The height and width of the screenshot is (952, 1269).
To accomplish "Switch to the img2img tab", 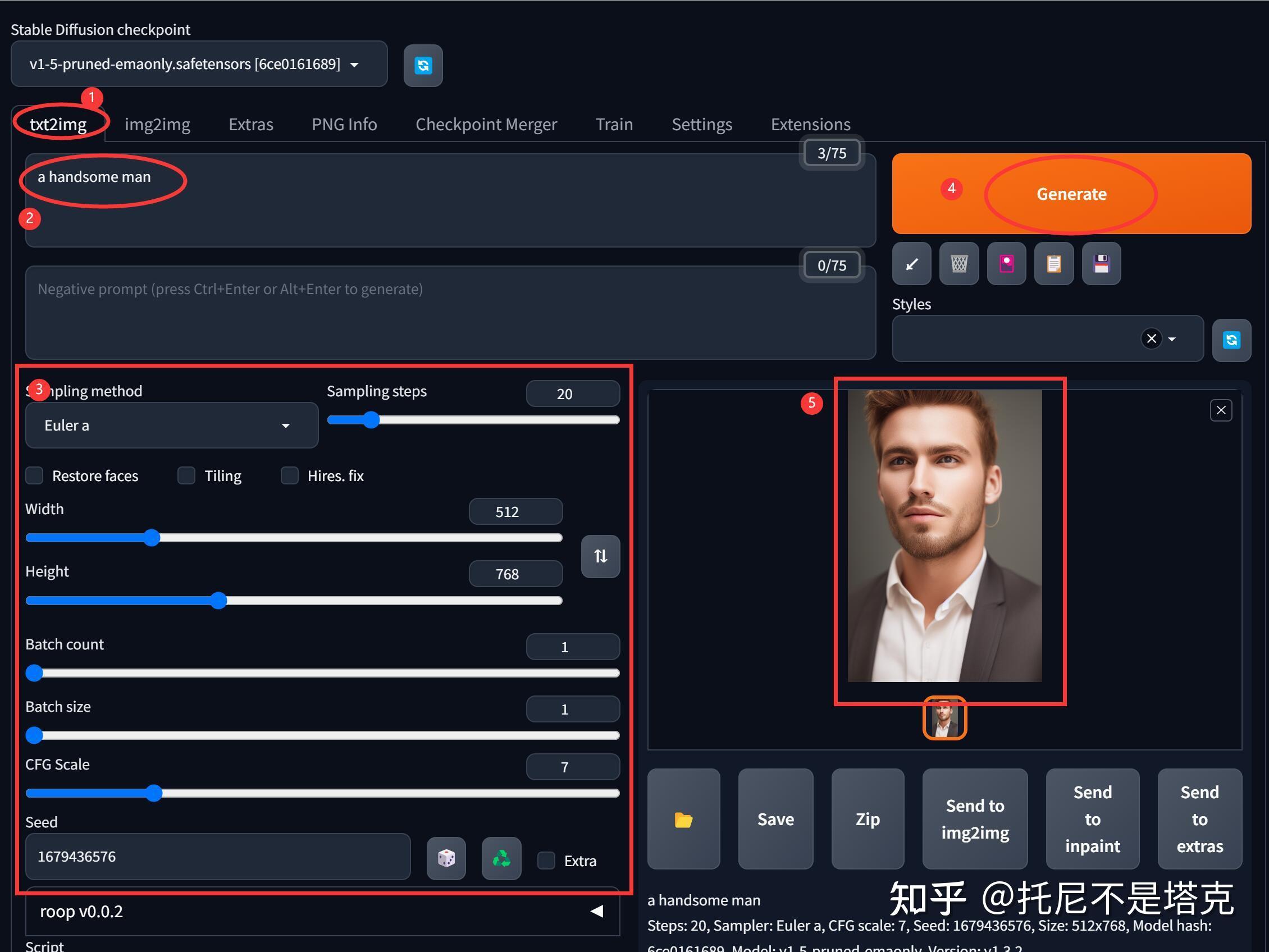I will tap(157, 124).
